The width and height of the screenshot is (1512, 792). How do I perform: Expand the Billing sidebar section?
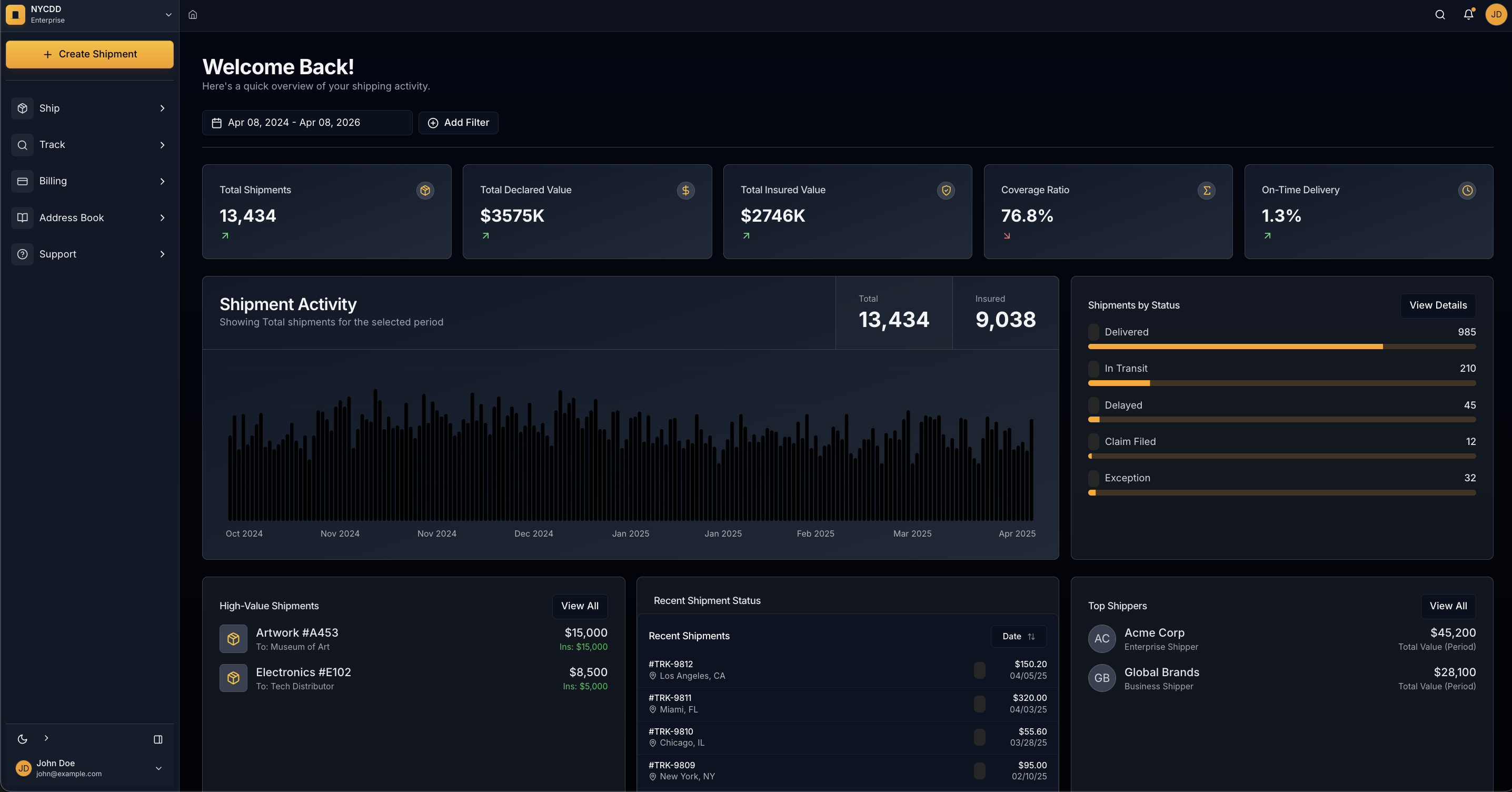pyautogui.click(x=89, y=182)
